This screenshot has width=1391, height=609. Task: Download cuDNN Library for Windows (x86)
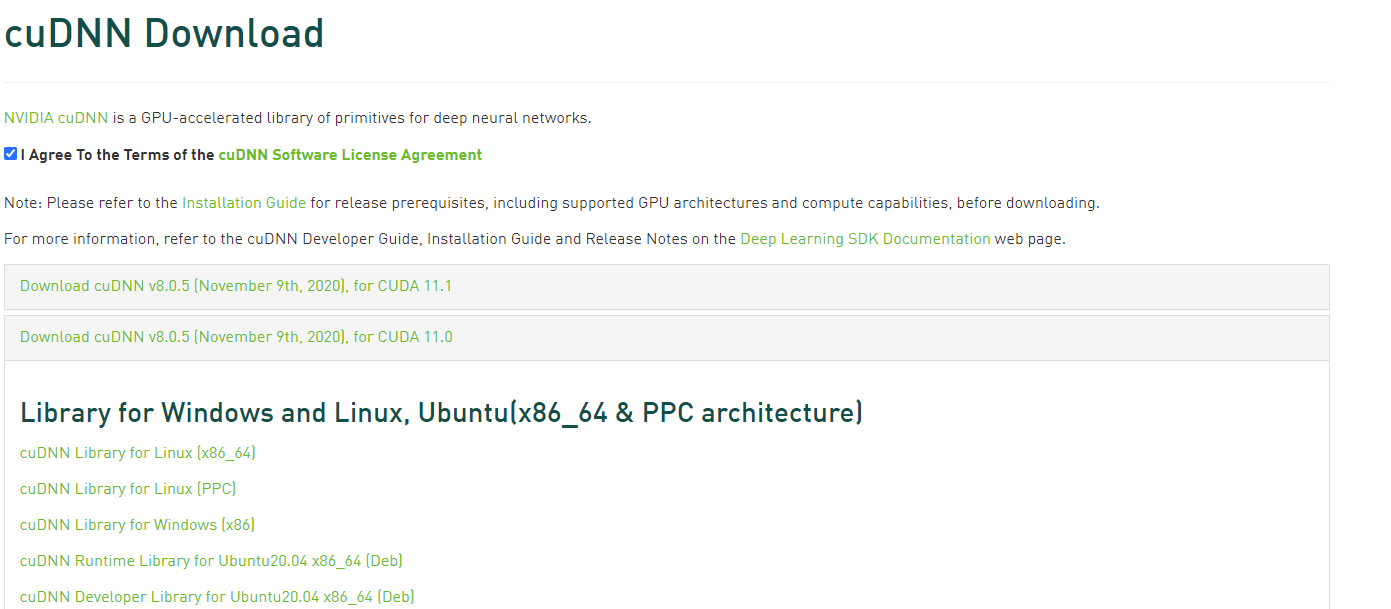click(x=138, y=525)
